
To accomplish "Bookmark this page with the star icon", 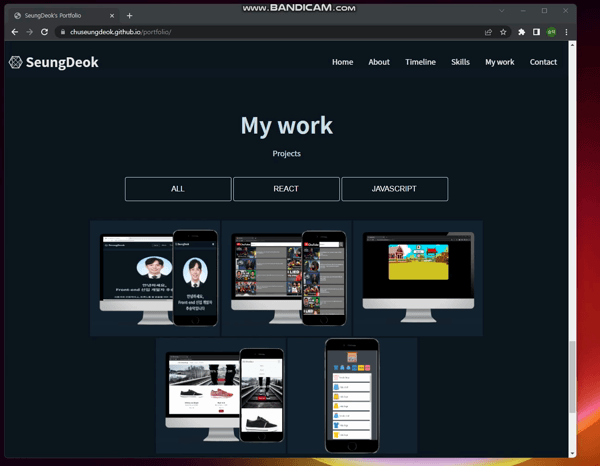I will click(503, 32).
